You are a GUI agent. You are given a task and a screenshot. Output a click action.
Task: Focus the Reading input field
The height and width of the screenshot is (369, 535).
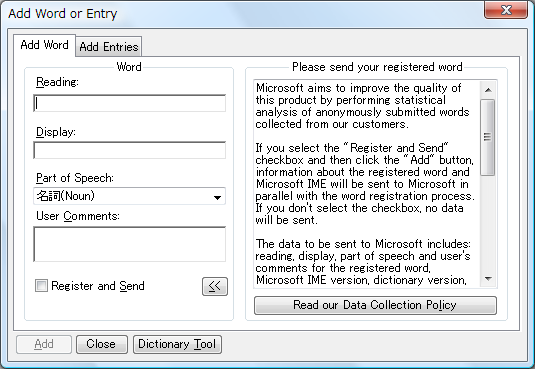click(x=130, y=103)
